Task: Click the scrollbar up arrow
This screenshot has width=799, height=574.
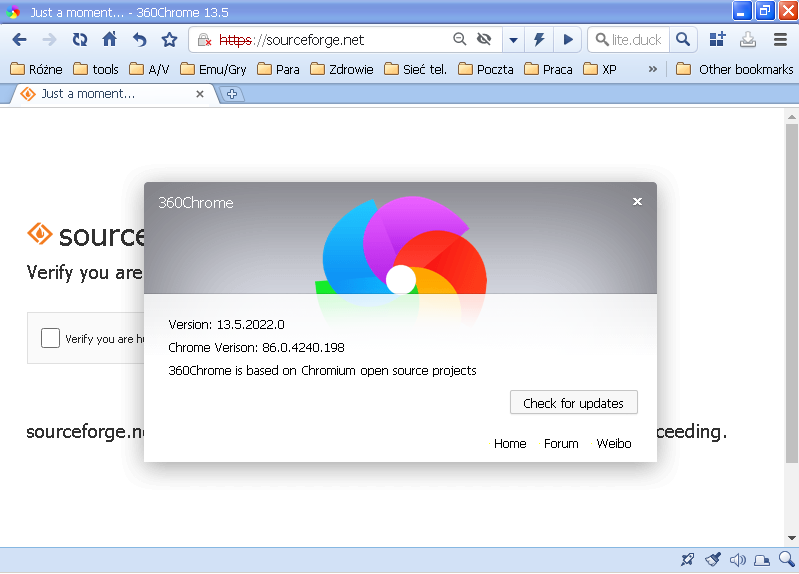Action: coord(791,117)
